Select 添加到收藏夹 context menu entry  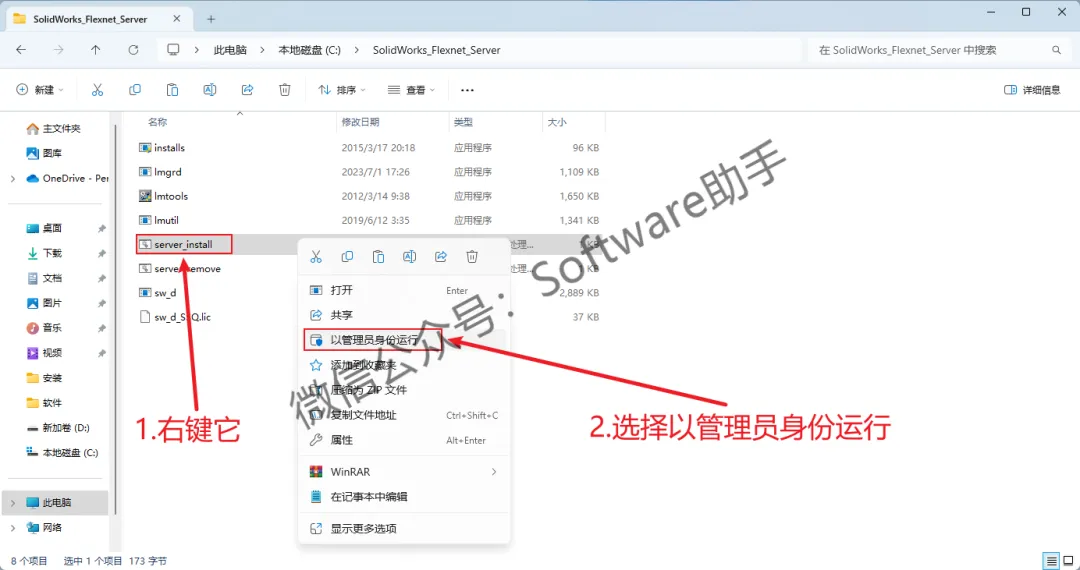point(404,365)
